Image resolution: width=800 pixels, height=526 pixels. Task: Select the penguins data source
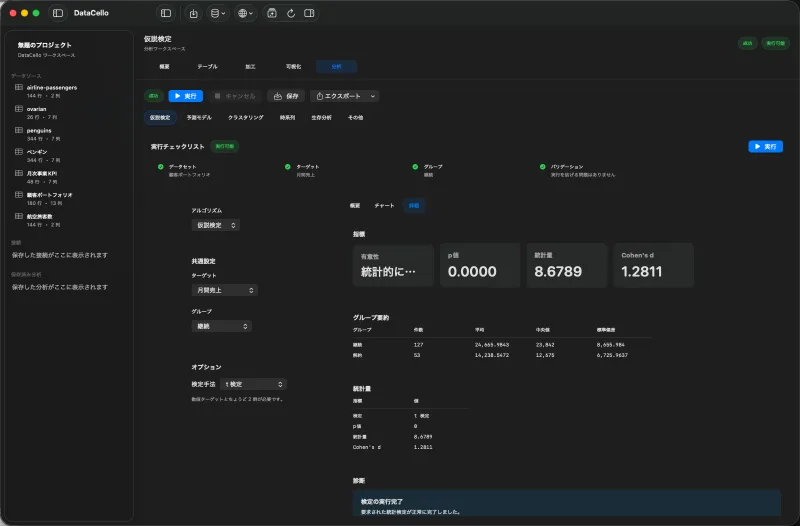tap(69, 134)
